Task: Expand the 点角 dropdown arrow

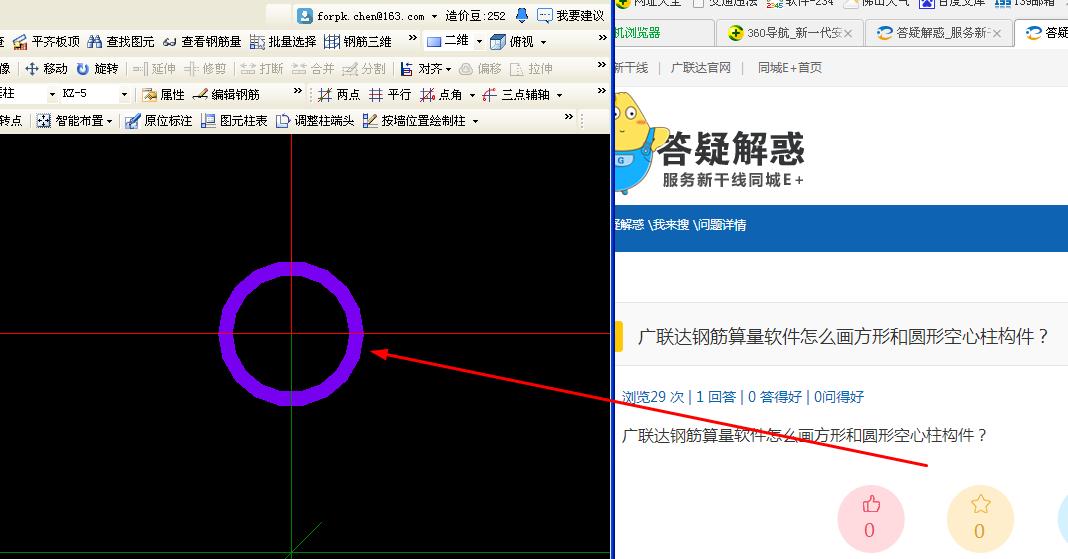Action: (472, 95)
